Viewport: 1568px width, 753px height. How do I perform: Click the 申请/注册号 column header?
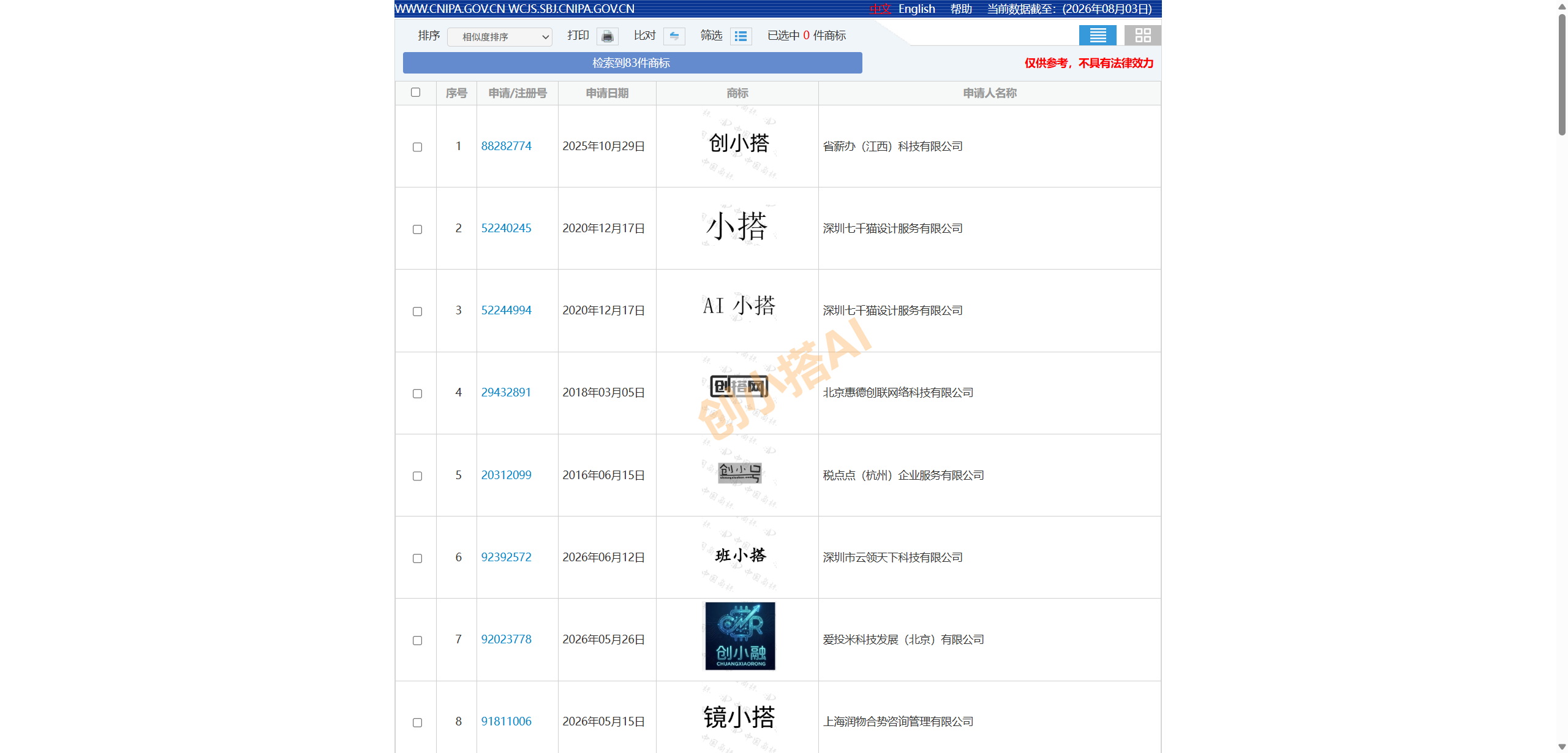tap(518, 93)
